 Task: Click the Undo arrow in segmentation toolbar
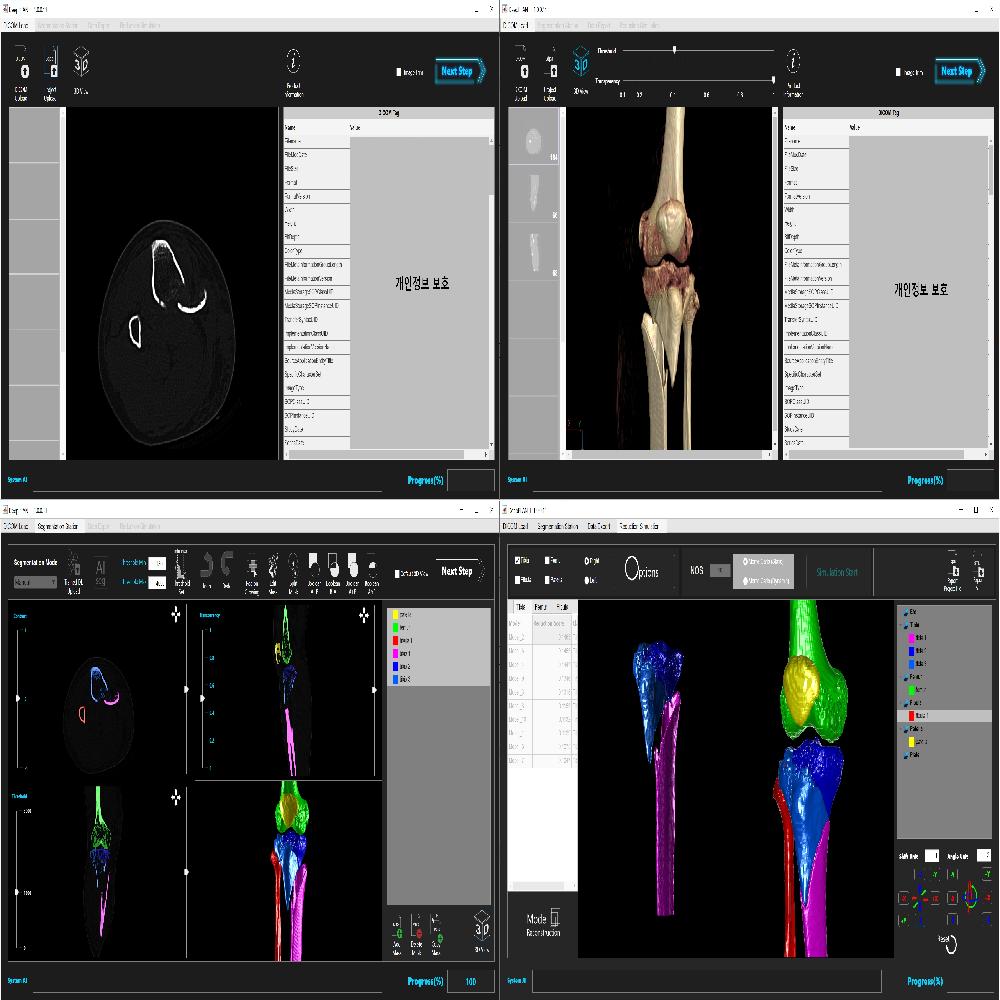pyautogui.click(x=206, y=566)
